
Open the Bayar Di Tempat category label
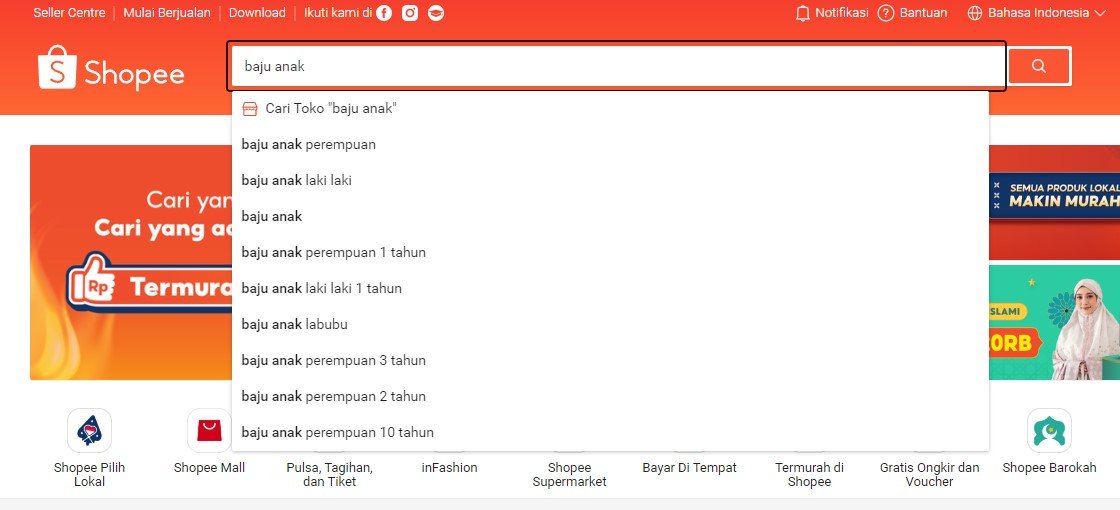tap(689, 468)
